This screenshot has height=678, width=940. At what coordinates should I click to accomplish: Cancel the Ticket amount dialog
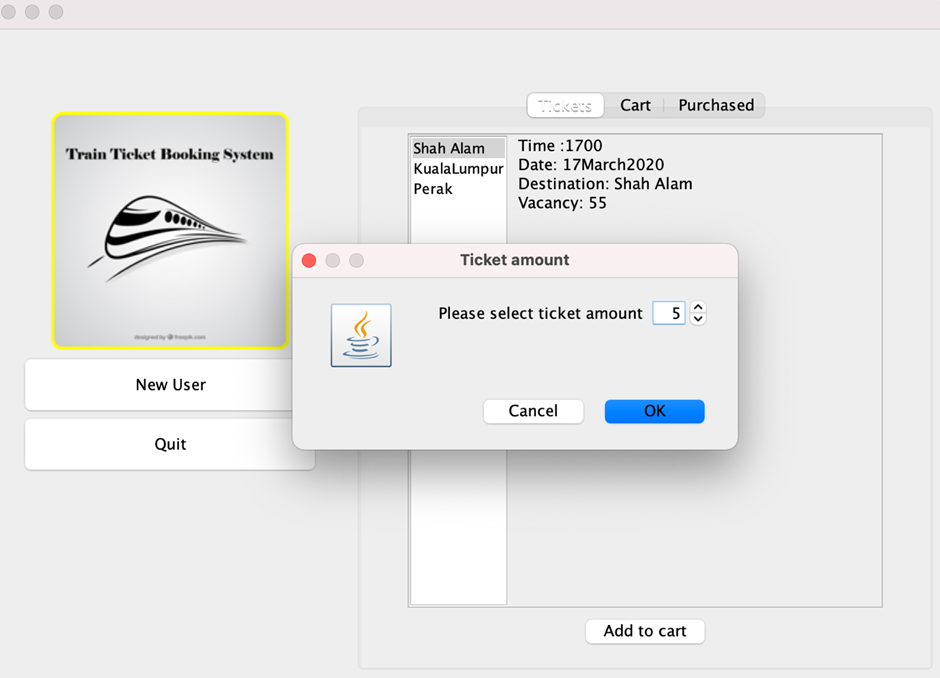coord(533,411)
